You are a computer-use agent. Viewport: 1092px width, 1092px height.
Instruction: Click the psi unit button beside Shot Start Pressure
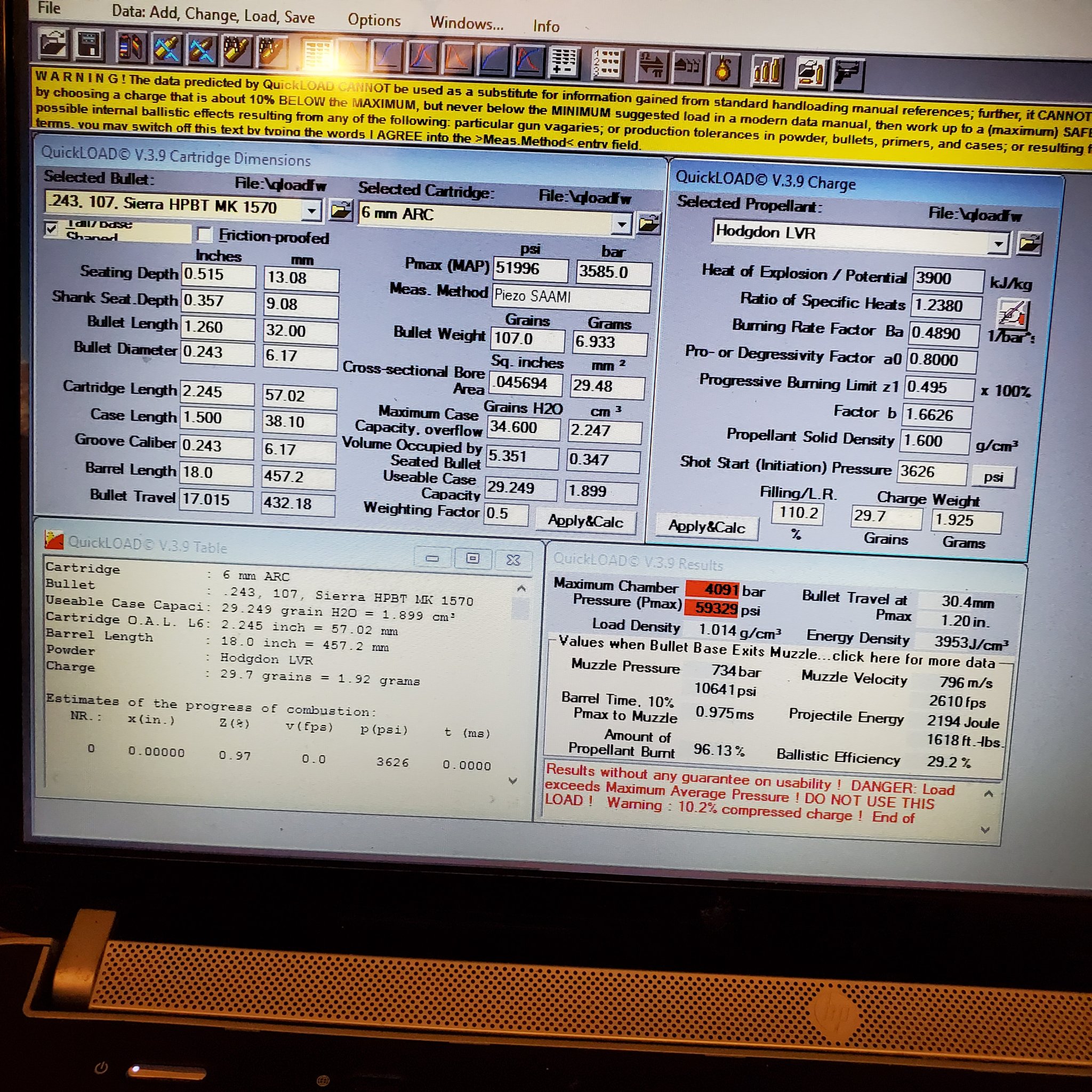coord(993,477)
